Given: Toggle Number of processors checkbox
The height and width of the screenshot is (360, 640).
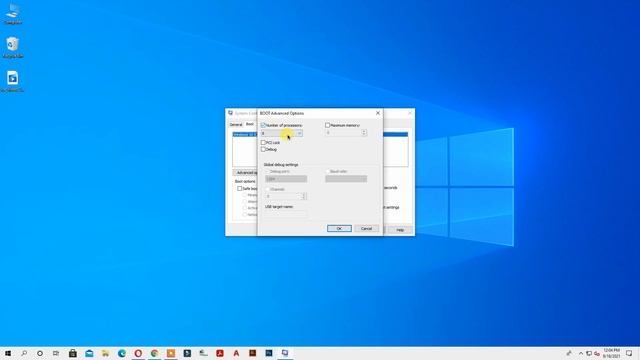Looking at the screenshot, I should [263, 125].
